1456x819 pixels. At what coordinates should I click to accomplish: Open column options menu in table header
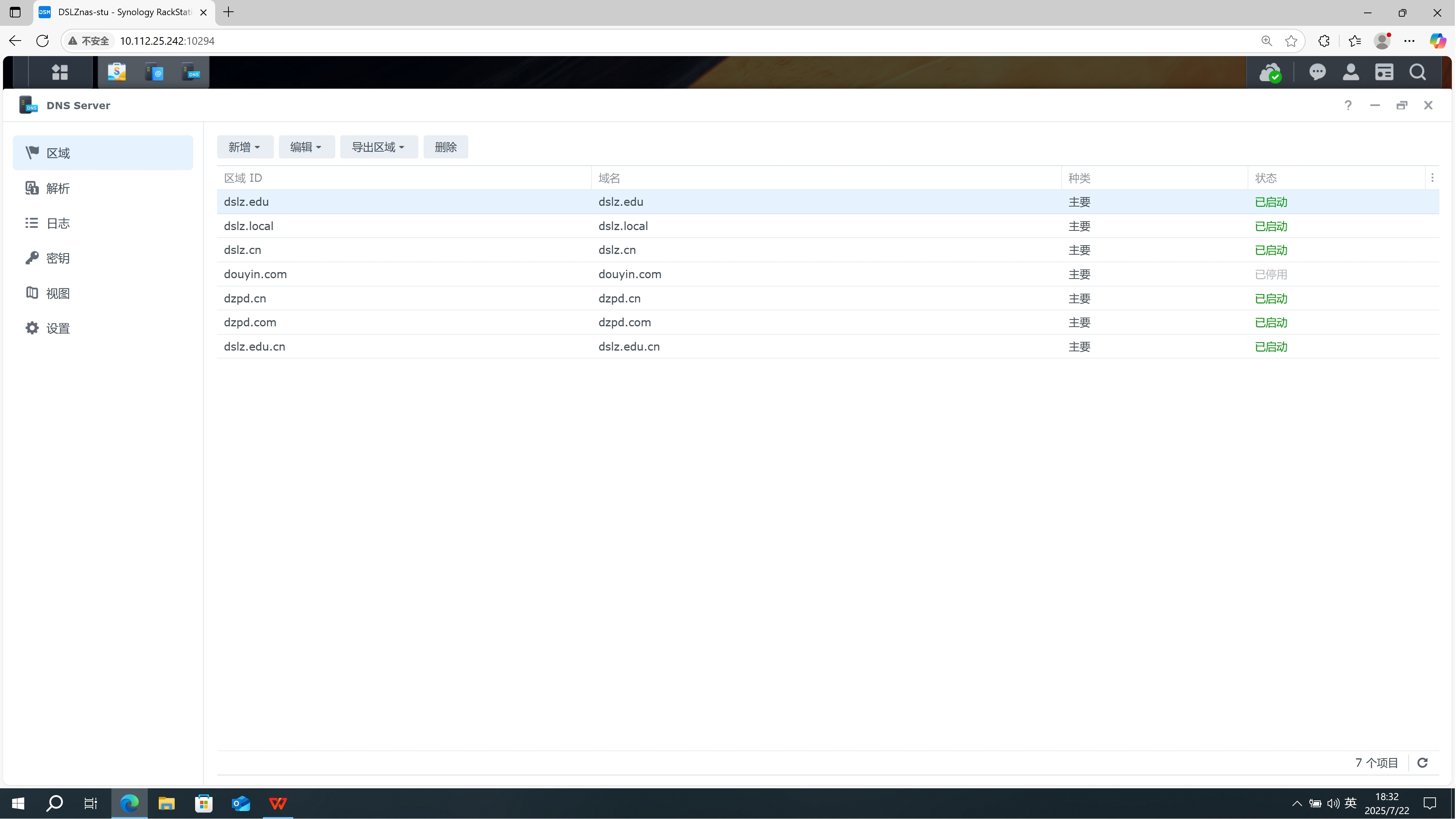[1432, 178]
